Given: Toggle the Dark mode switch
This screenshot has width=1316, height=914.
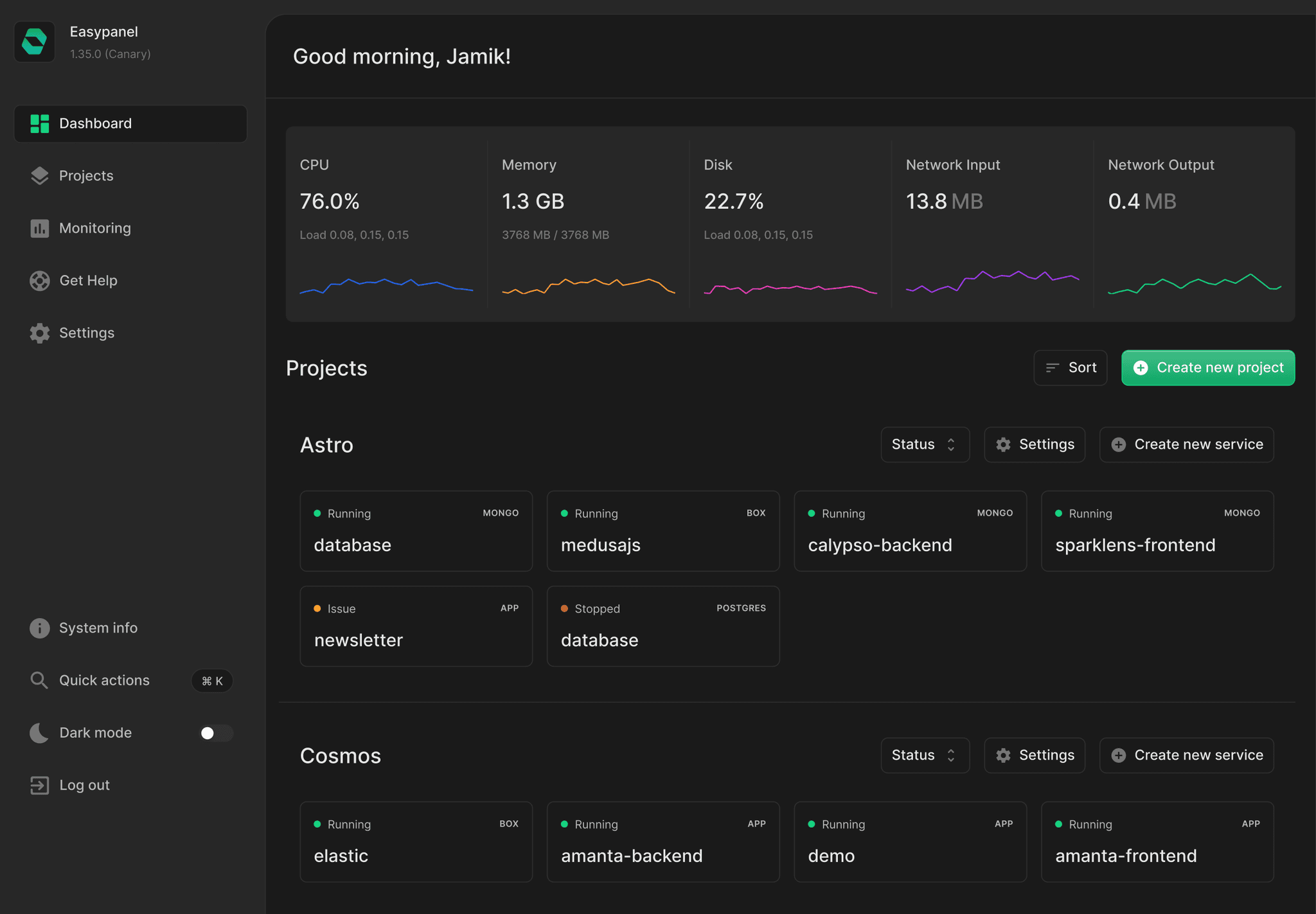Looking at the screenshot, I should 215,733.
